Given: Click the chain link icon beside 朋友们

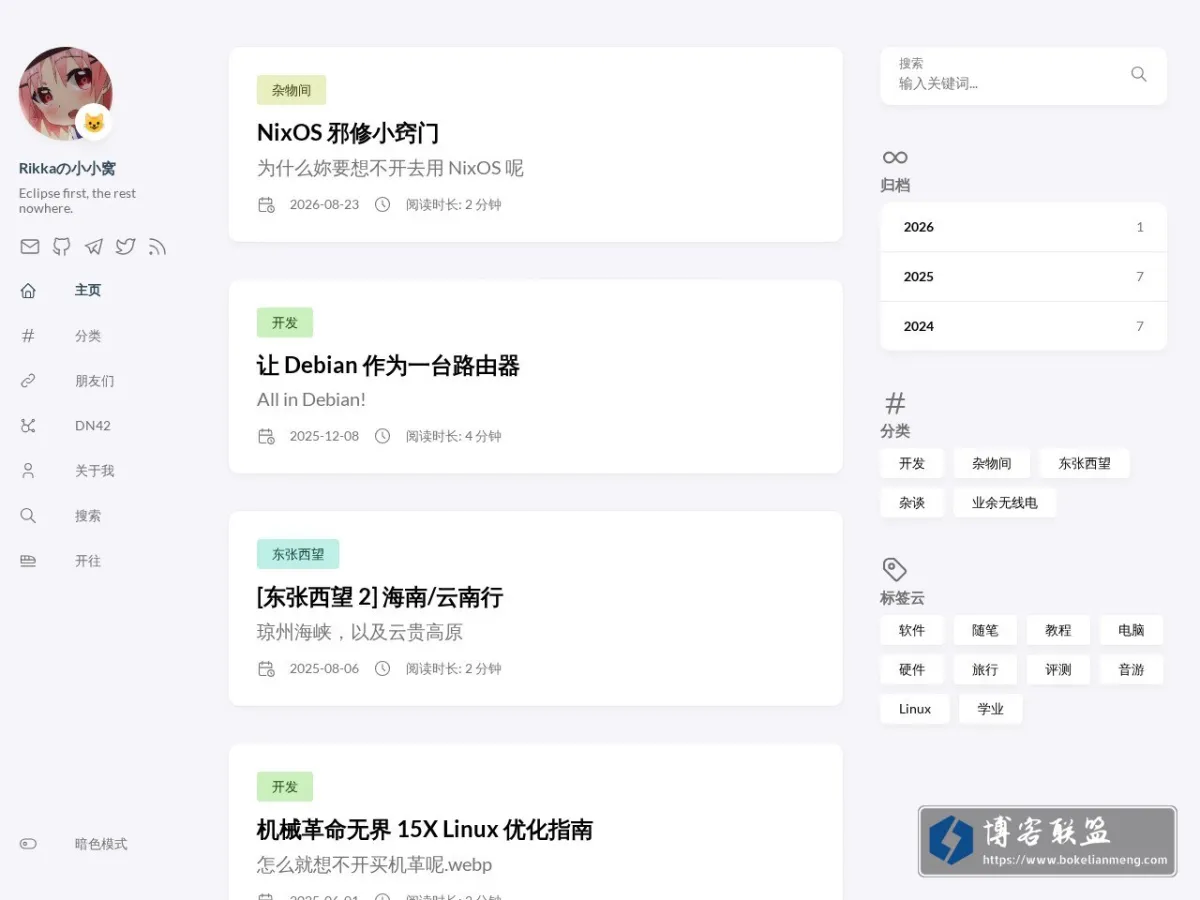Looking at the screenshot, I should (28, 381).
